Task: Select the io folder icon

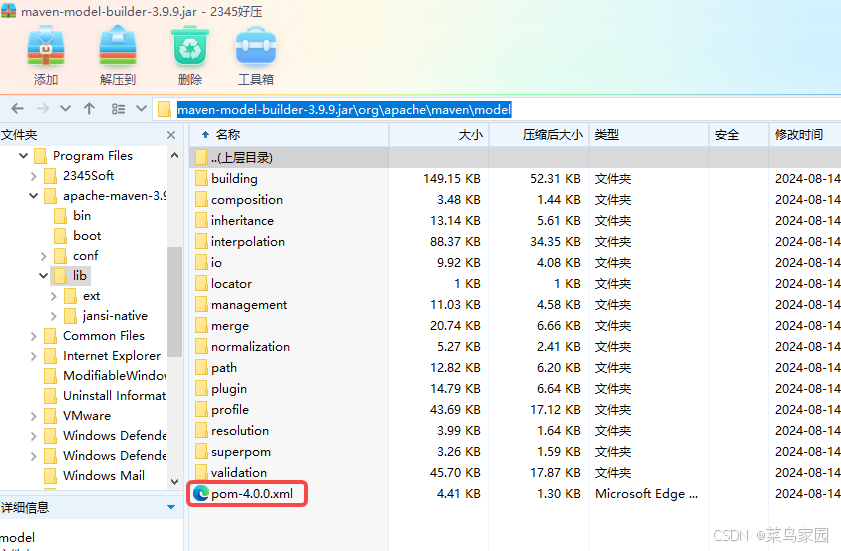Action: click(x=201, y=262)
